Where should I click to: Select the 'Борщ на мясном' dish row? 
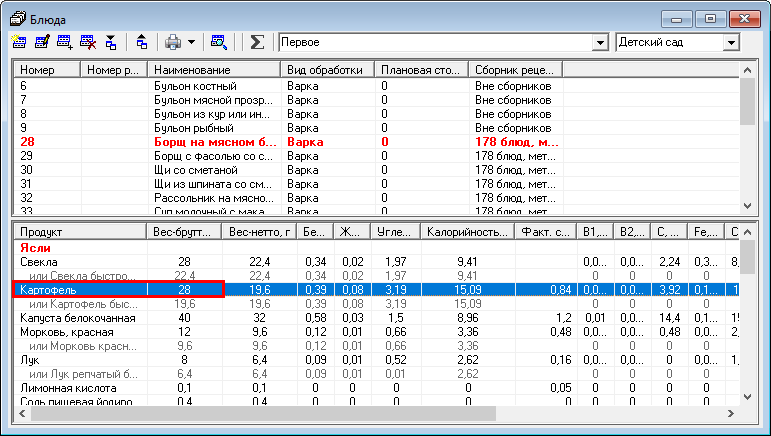coord(216,142)
